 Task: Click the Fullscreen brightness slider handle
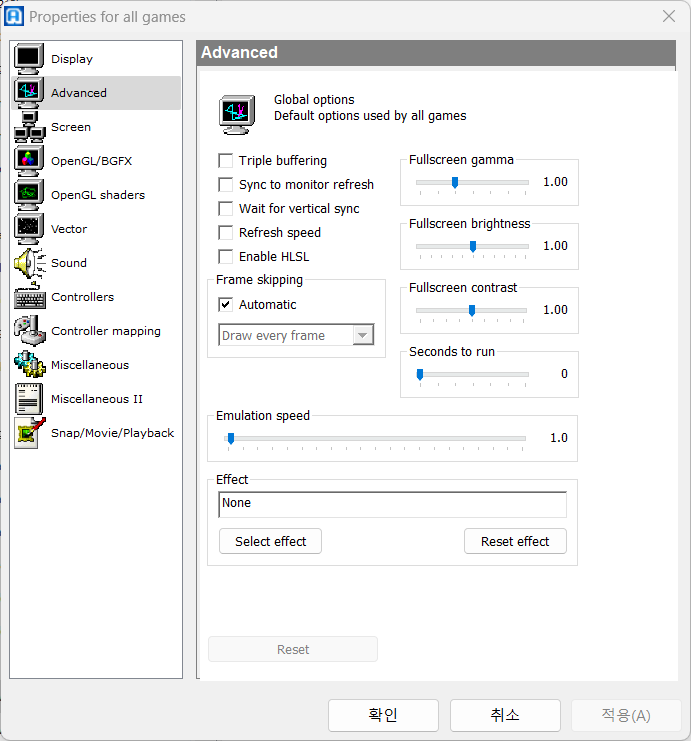coord(473,246)
